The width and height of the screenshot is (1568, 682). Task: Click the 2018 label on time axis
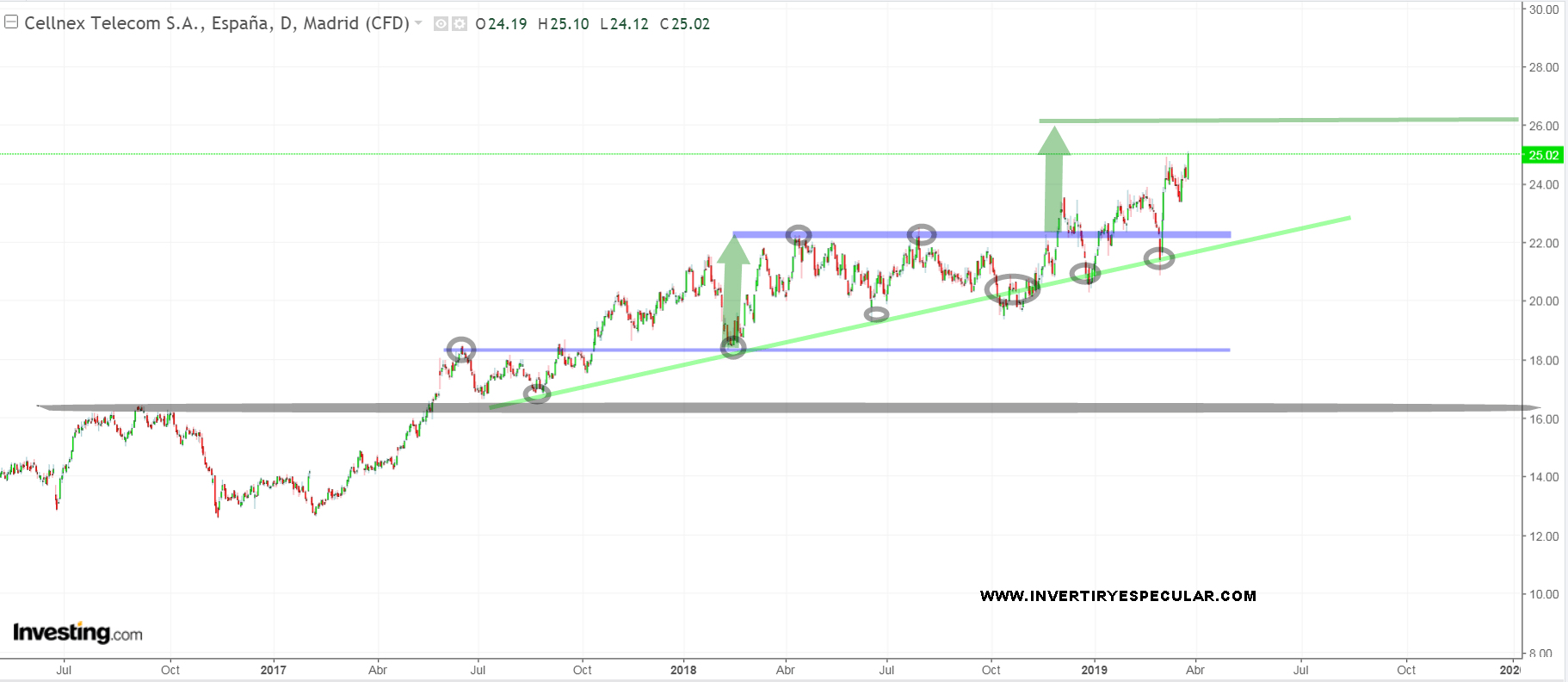(683, 670)
